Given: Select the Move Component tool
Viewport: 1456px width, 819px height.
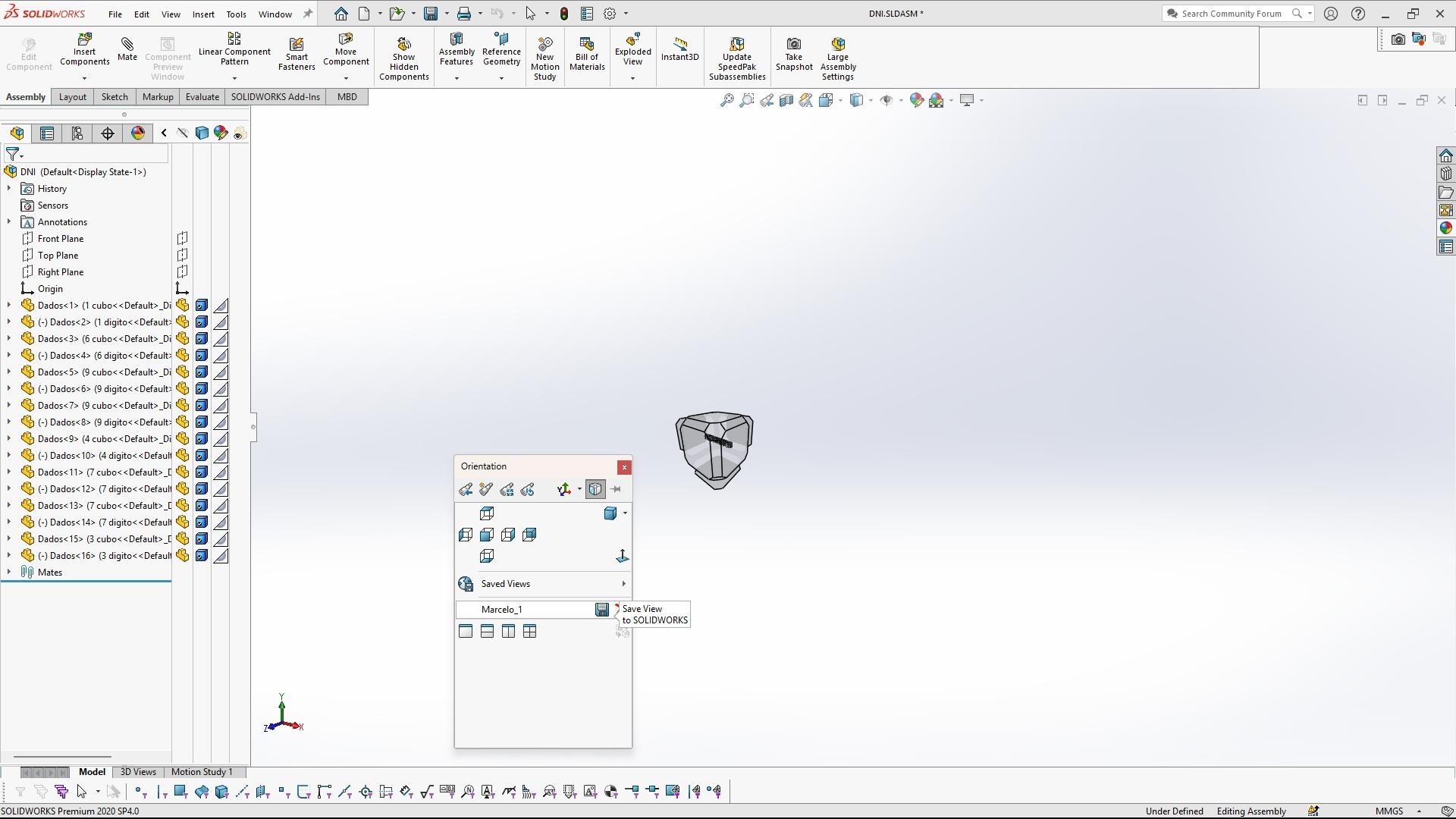Looking at the screenshot, I should coord(346,49).
